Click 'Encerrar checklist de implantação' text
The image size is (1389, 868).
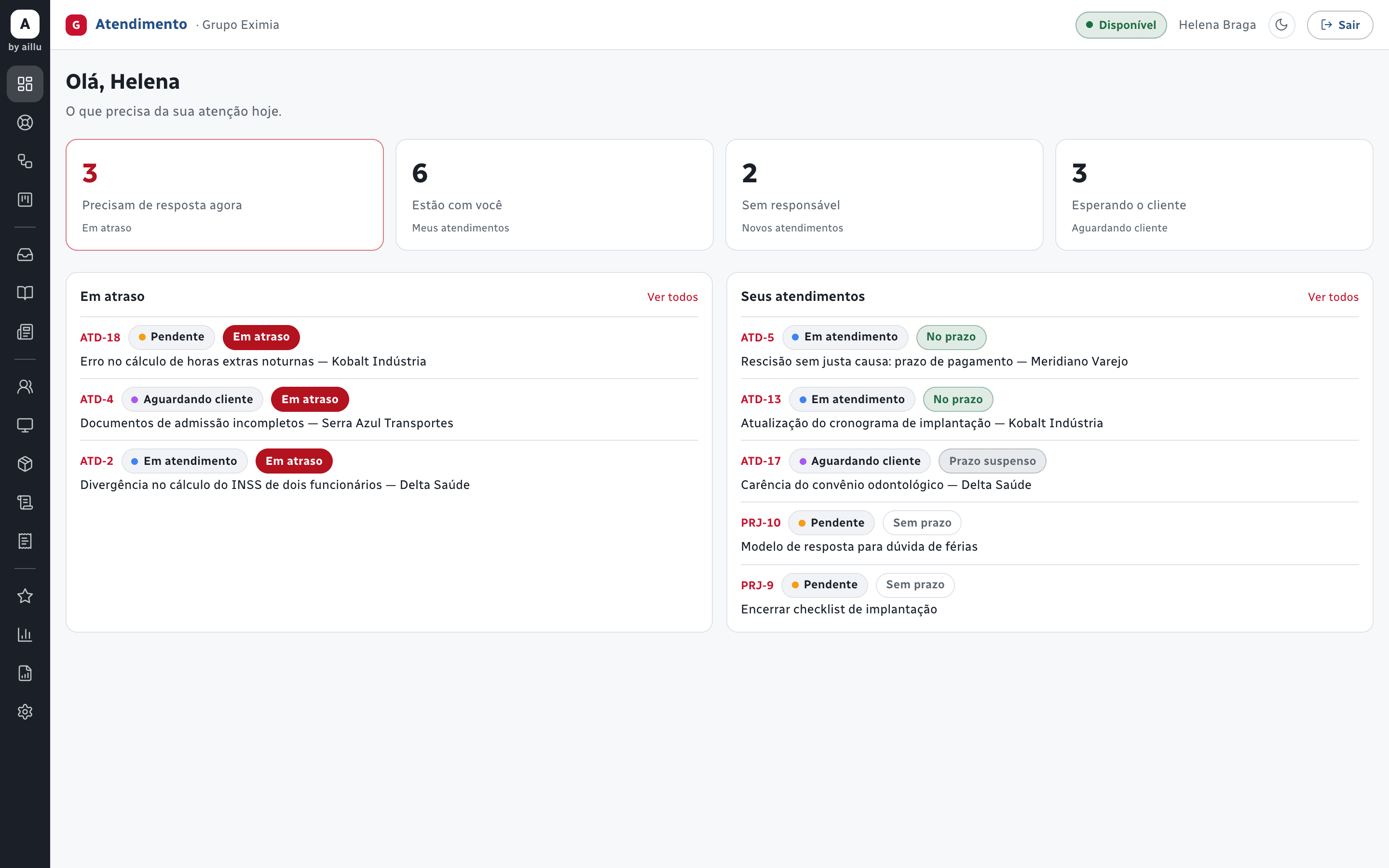[839, 609]
